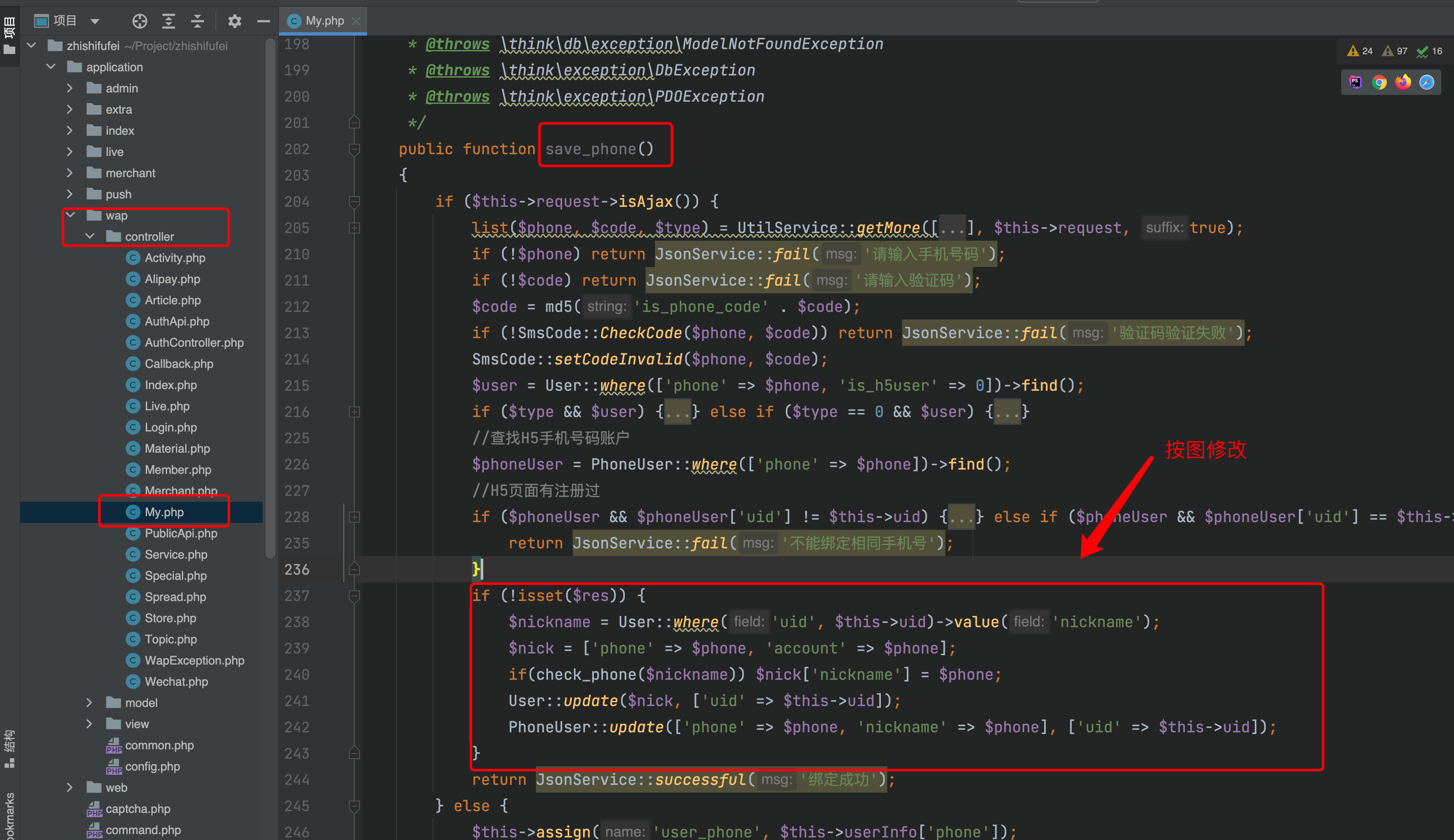Expand the model folder
Screen dimensions: 1454x840
pyautogui.click(x=89, y=703)
